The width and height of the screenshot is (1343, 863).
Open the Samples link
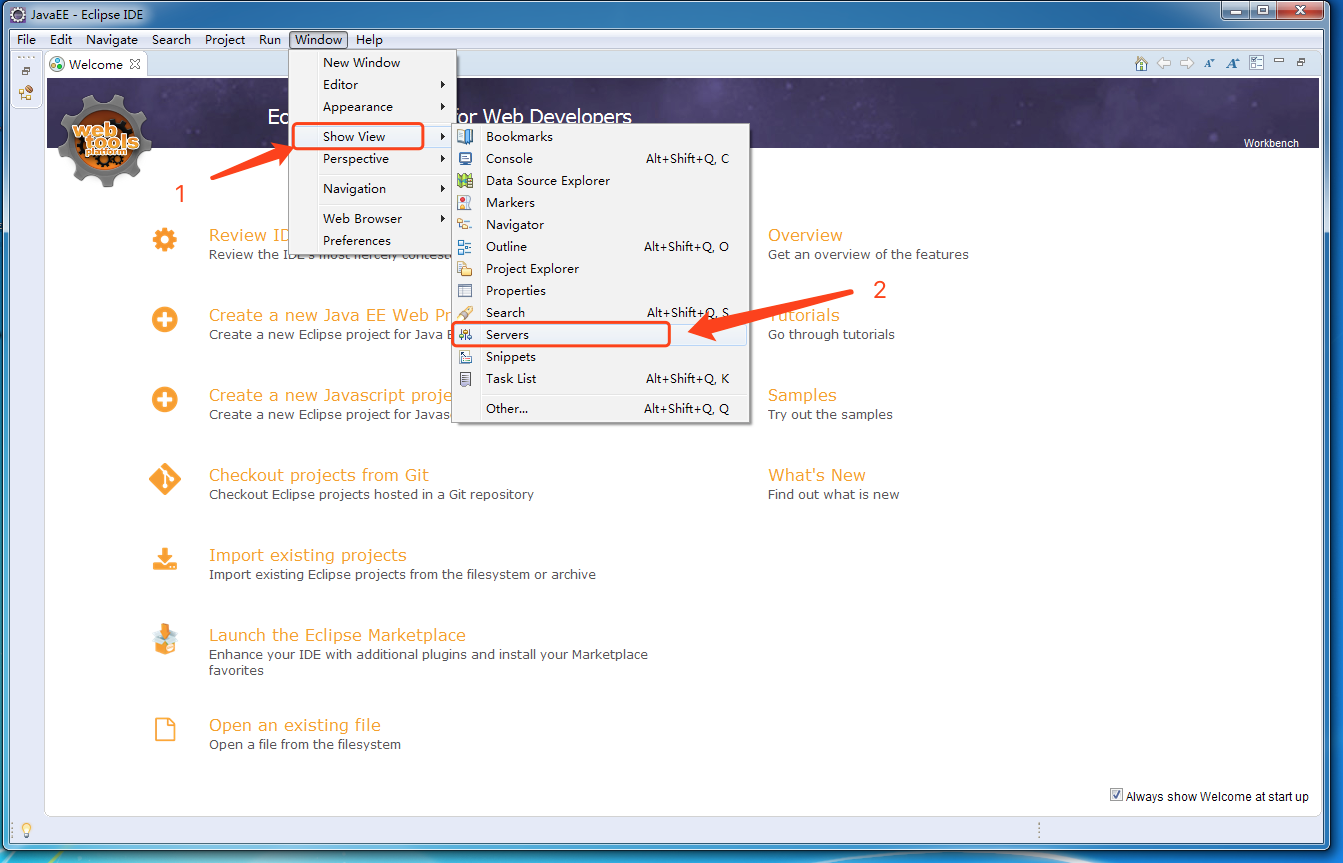pyautogui.click(x=802, y=395)
